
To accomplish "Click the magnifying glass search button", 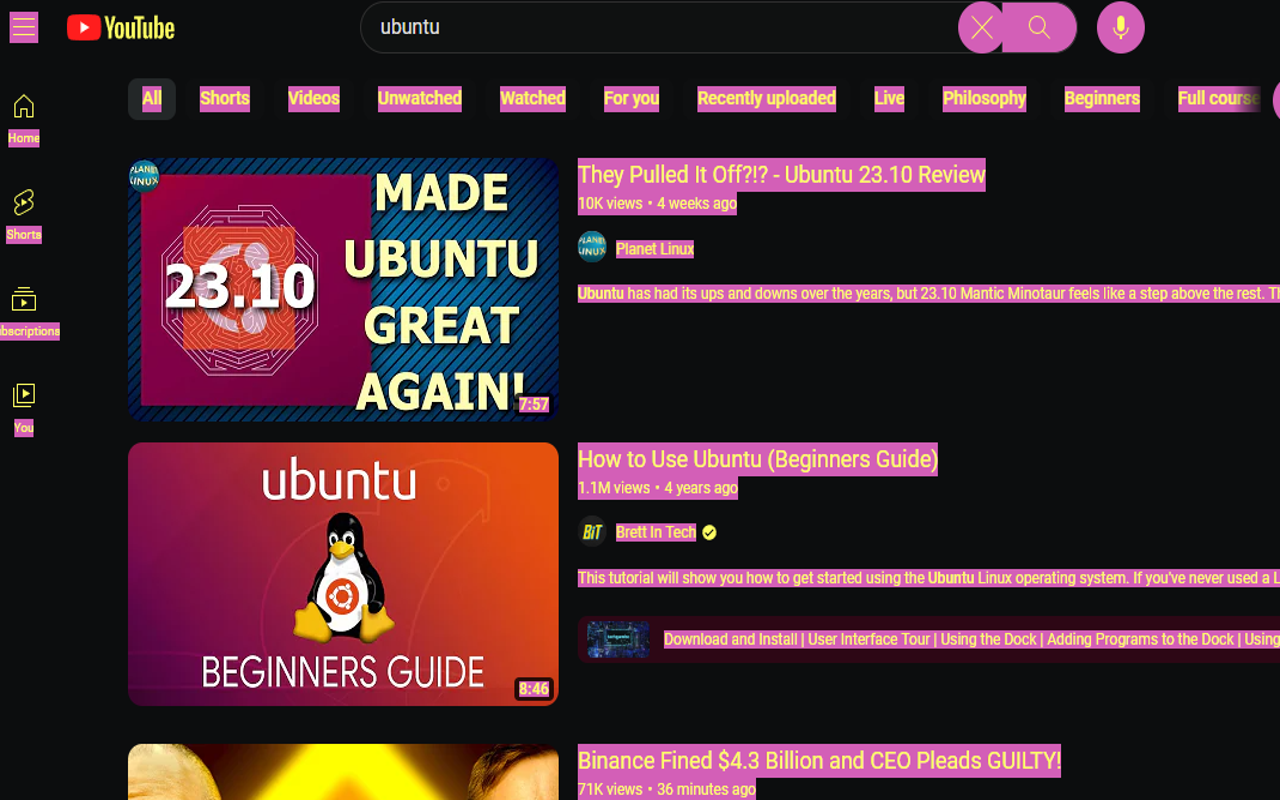I will 1040,28.
